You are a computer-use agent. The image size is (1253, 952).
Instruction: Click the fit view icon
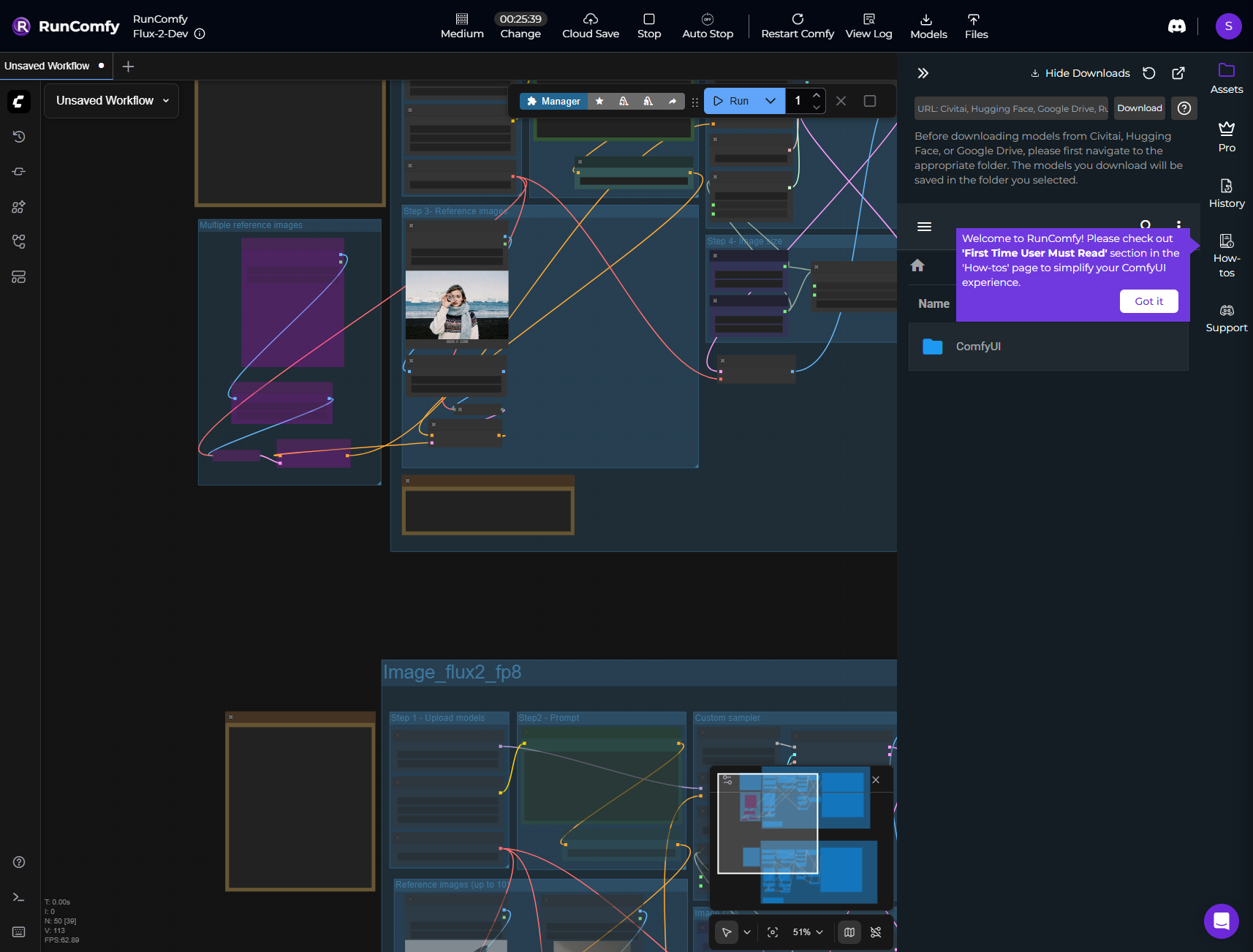click(773, 932)
